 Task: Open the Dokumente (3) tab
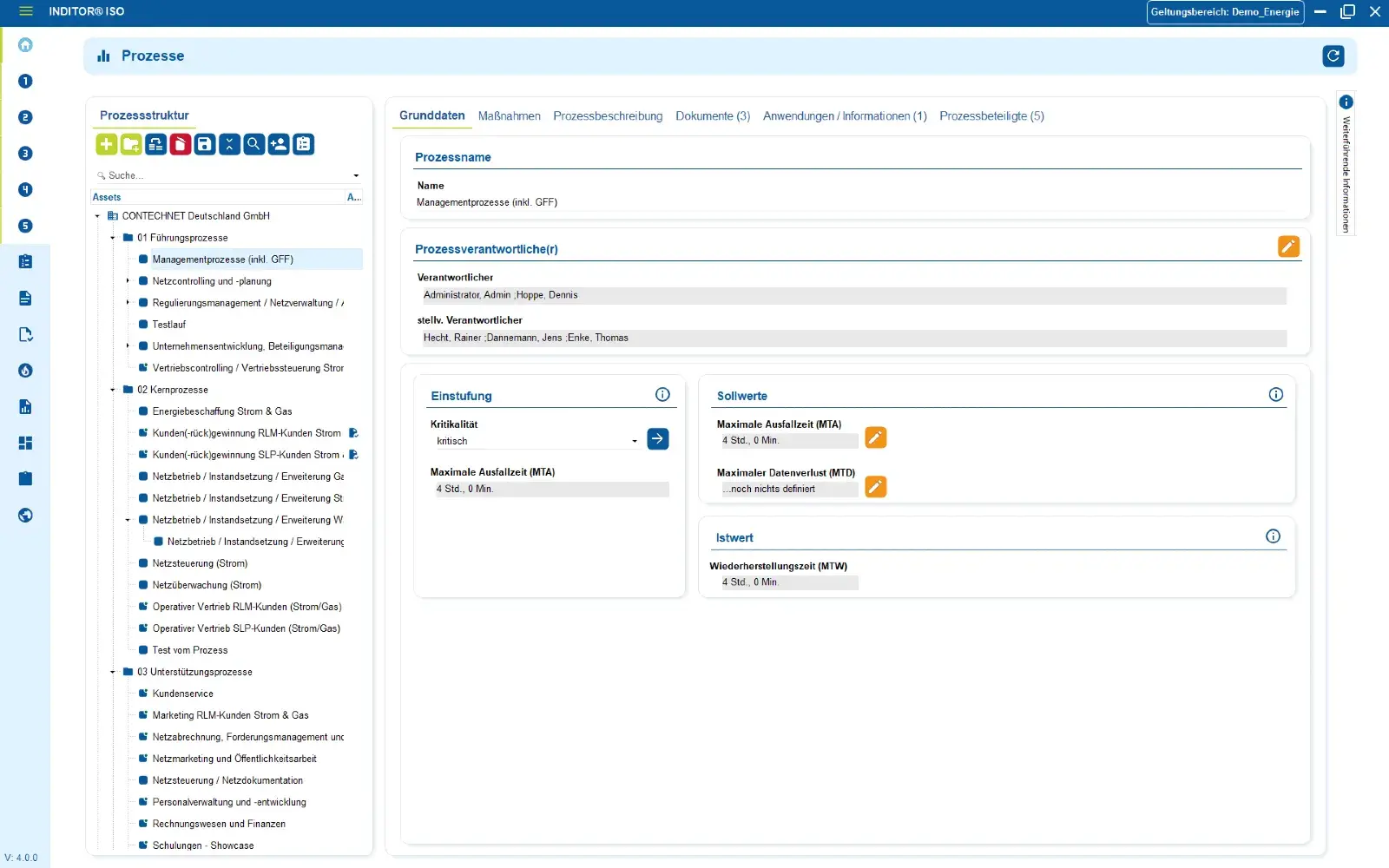712,115
